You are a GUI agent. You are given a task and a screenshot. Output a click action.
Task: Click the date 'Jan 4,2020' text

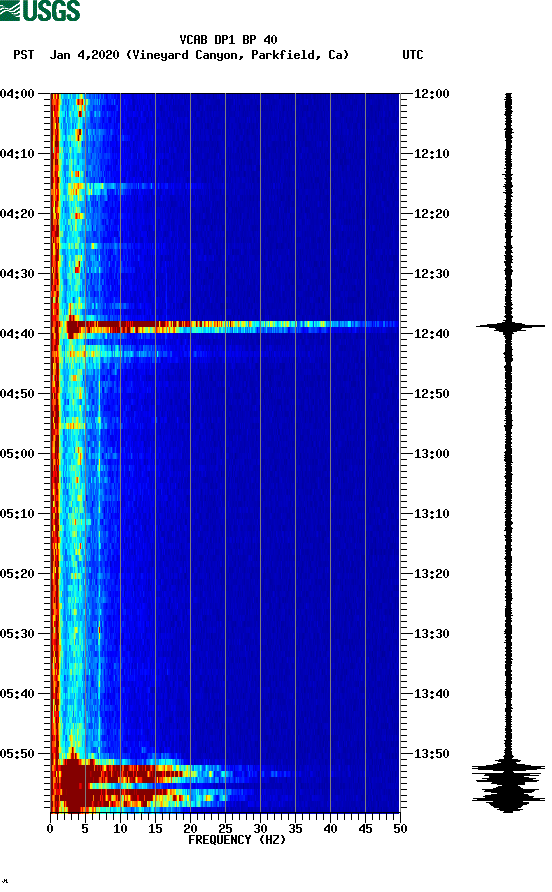click(85, 55)
